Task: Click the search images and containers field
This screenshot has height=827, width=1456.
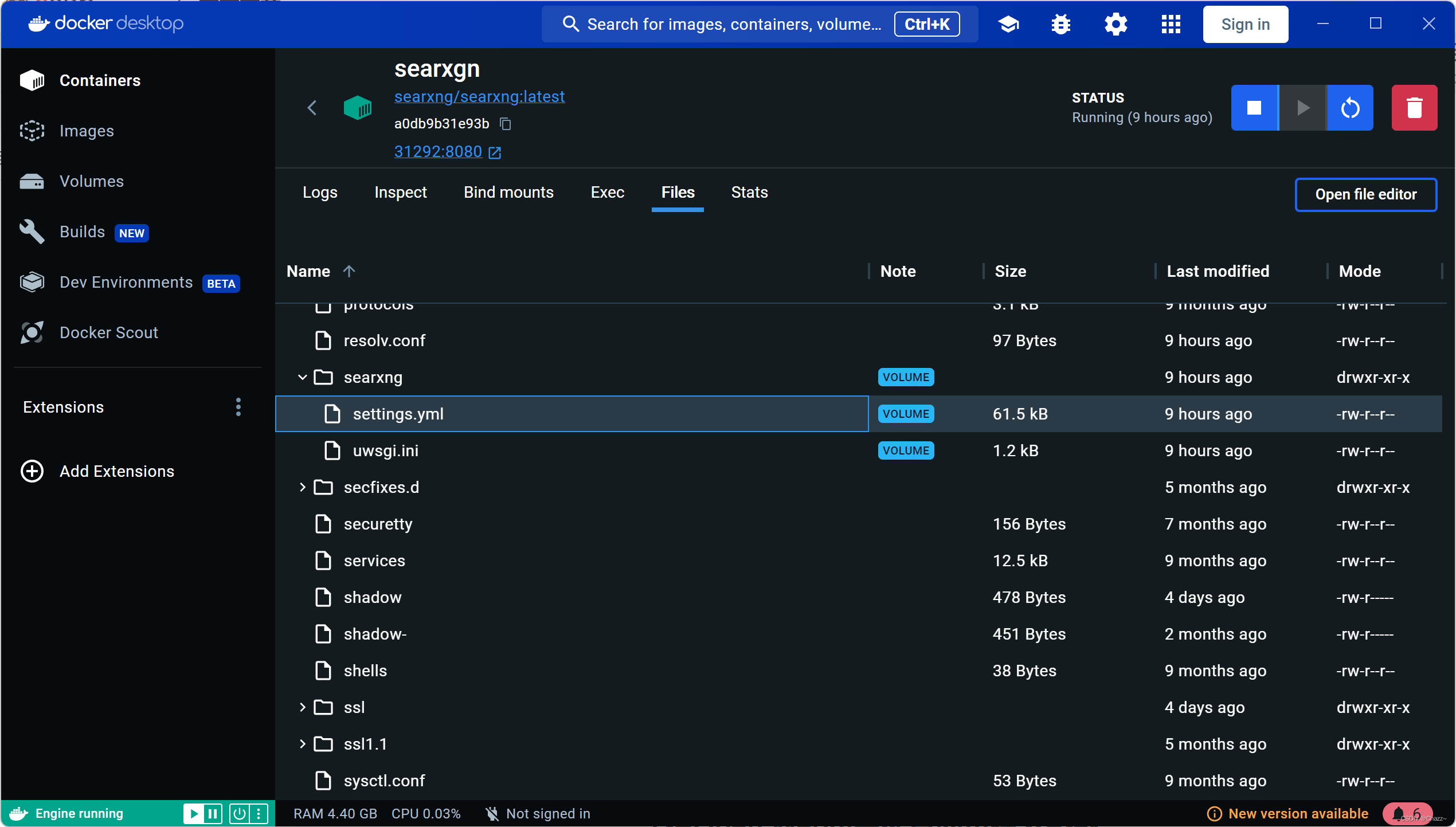Action: pyautogui.click(x=734, y=24)
